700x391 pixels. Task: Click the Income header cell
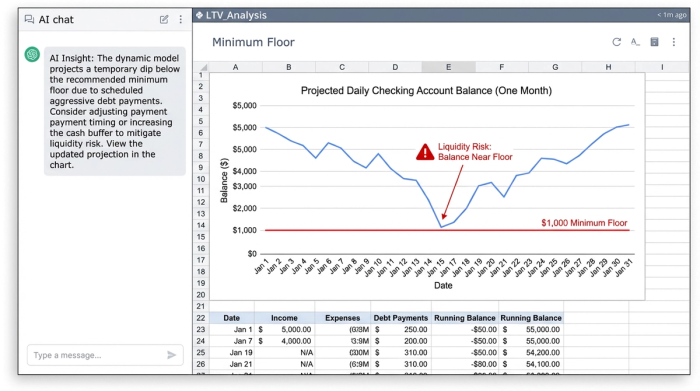coord(284,318)
